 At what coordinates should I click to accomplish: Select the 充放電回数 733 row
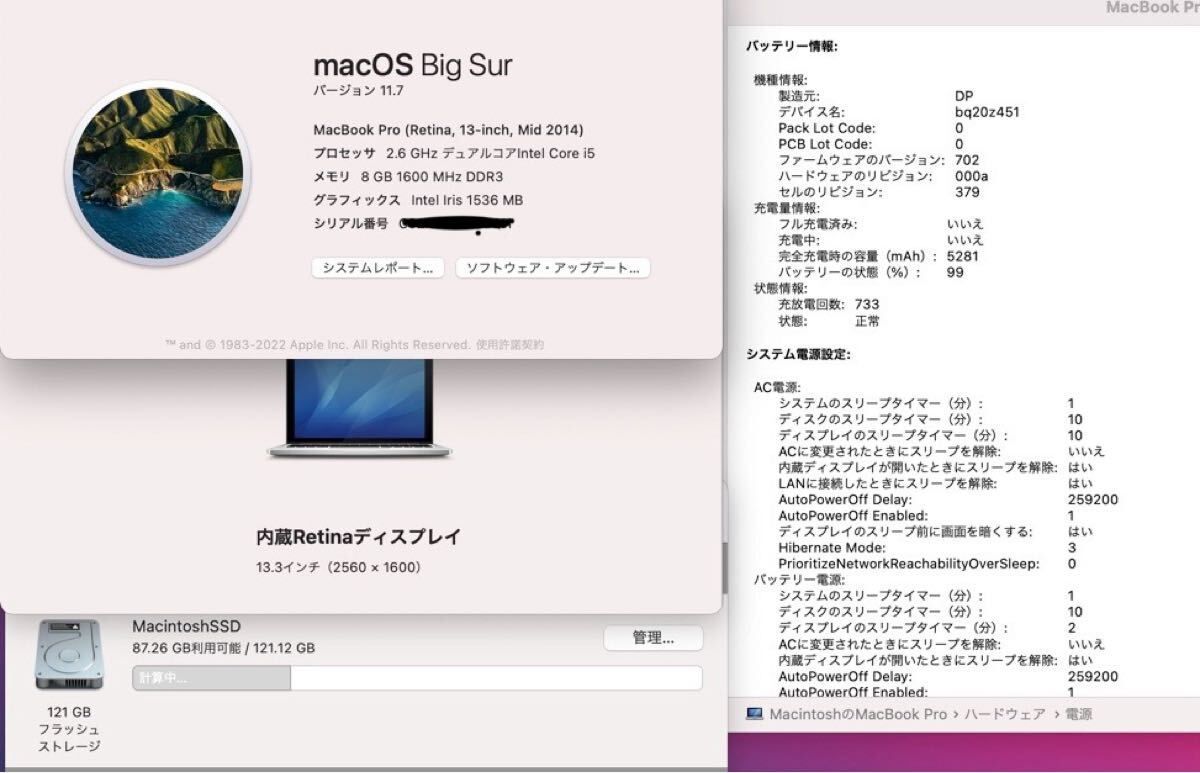pos(829,304)
